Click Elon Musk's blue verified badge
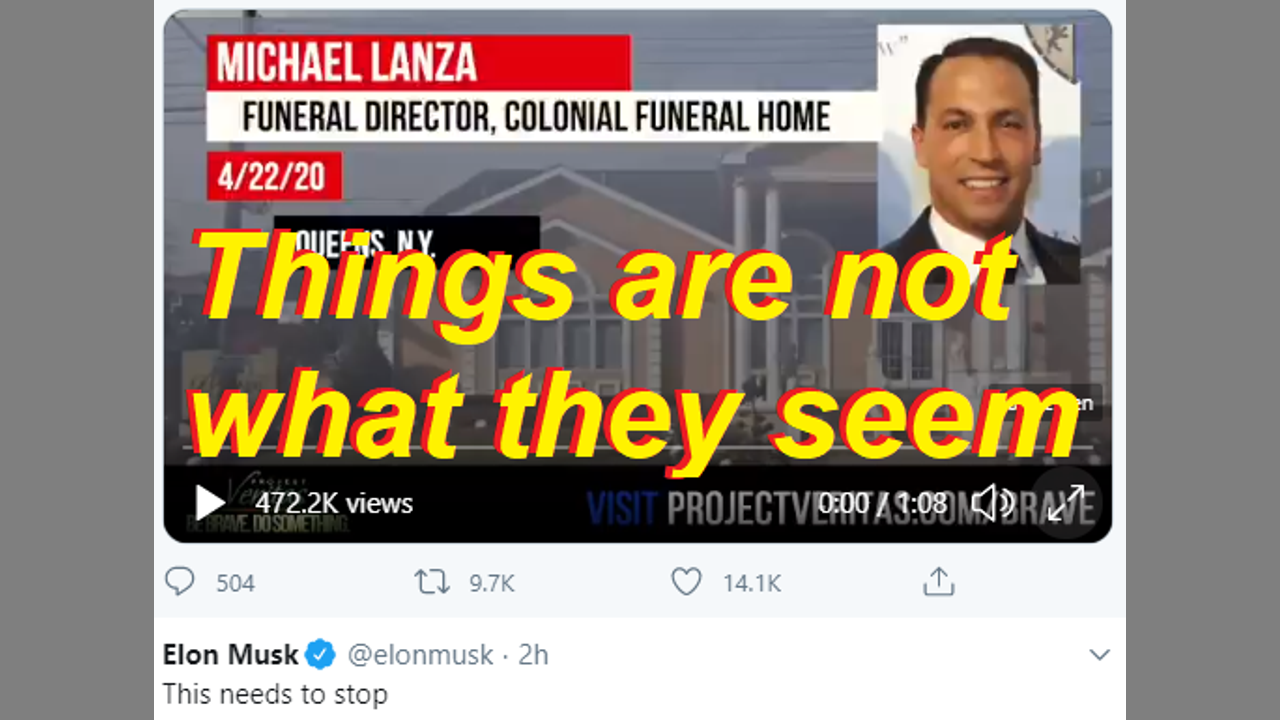 320,655
